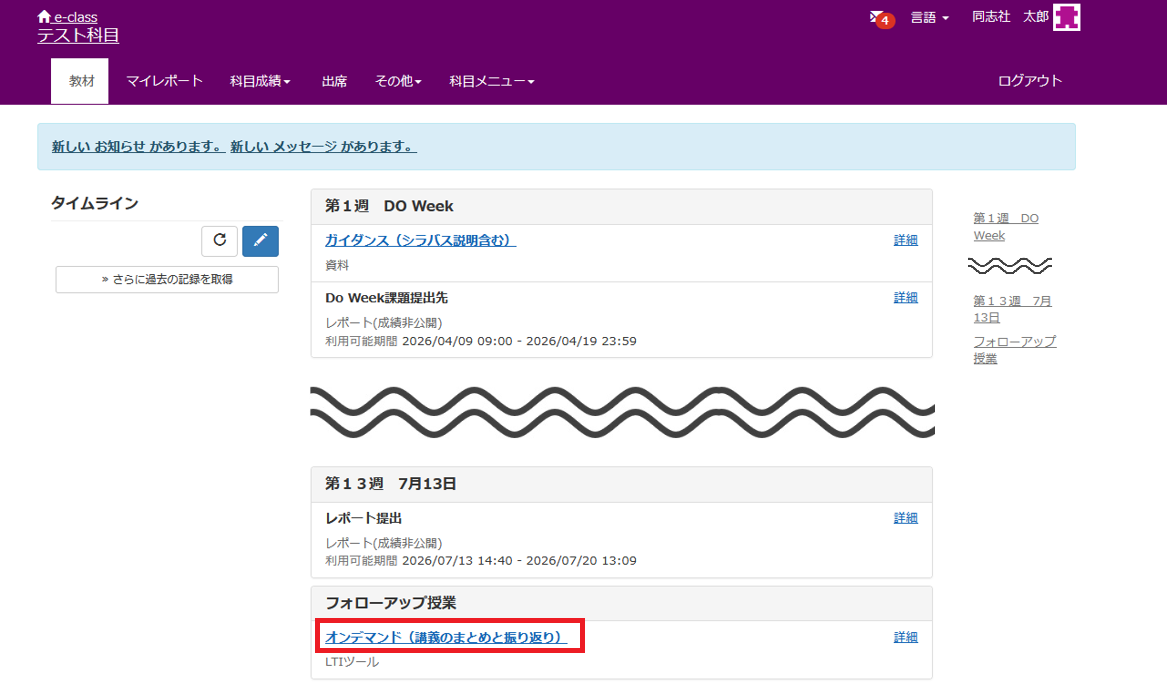
Task: Click the period 2026/04/09 09:00 - 2026/04/19 23:59
Action: (x=519, y=341)
